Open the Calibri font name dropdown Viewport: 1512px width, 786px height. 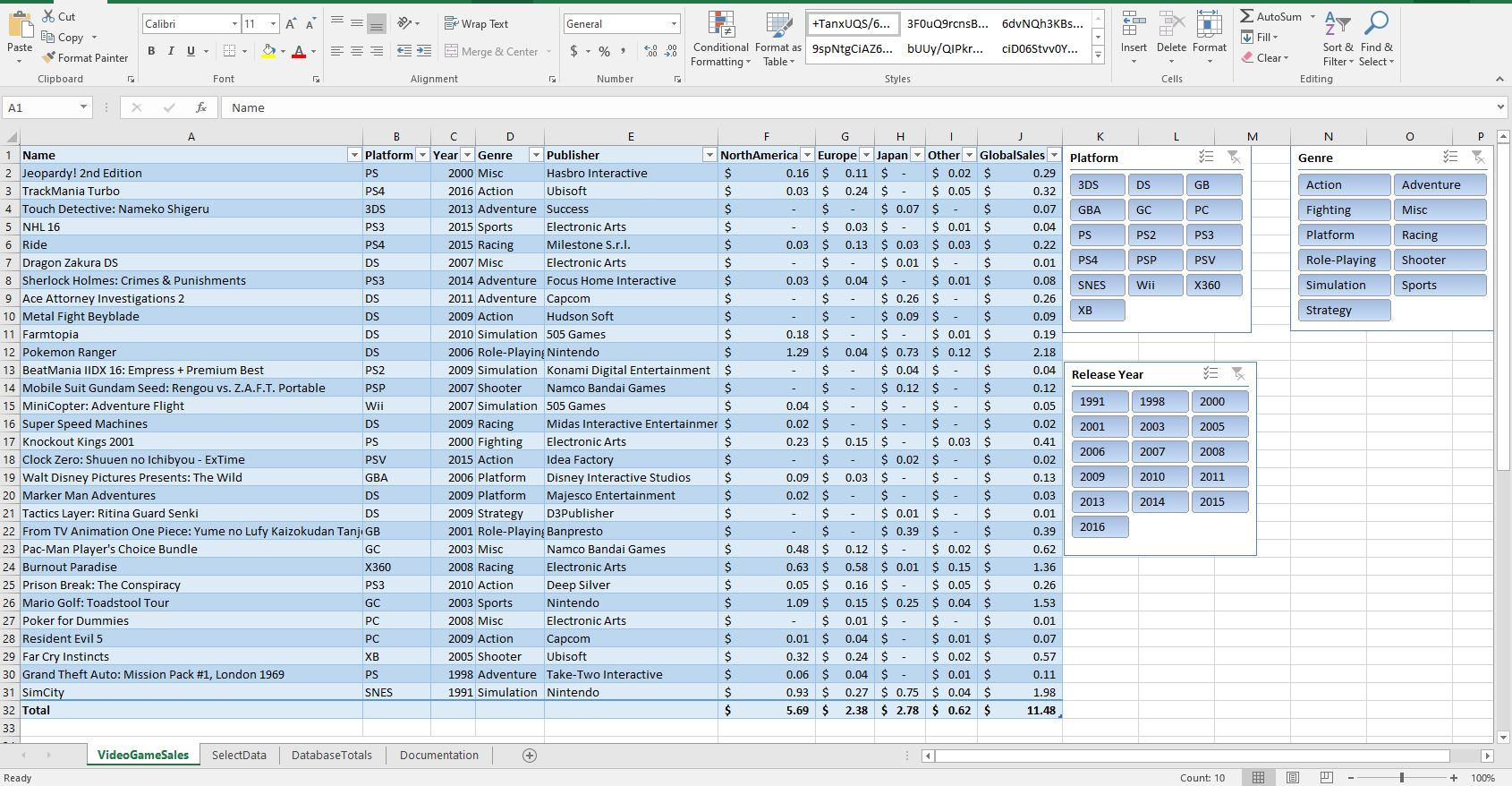234,24
